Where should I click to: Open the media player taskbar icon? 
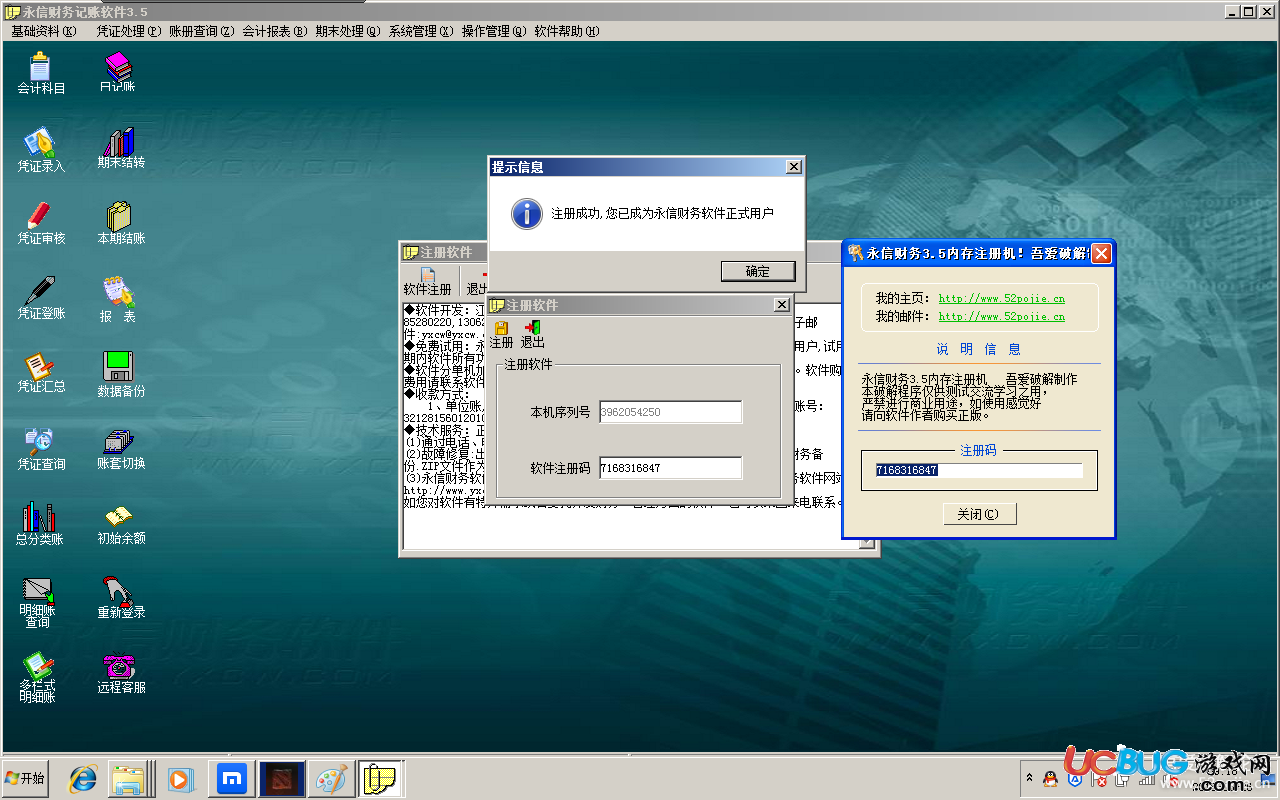pos(180,778)
